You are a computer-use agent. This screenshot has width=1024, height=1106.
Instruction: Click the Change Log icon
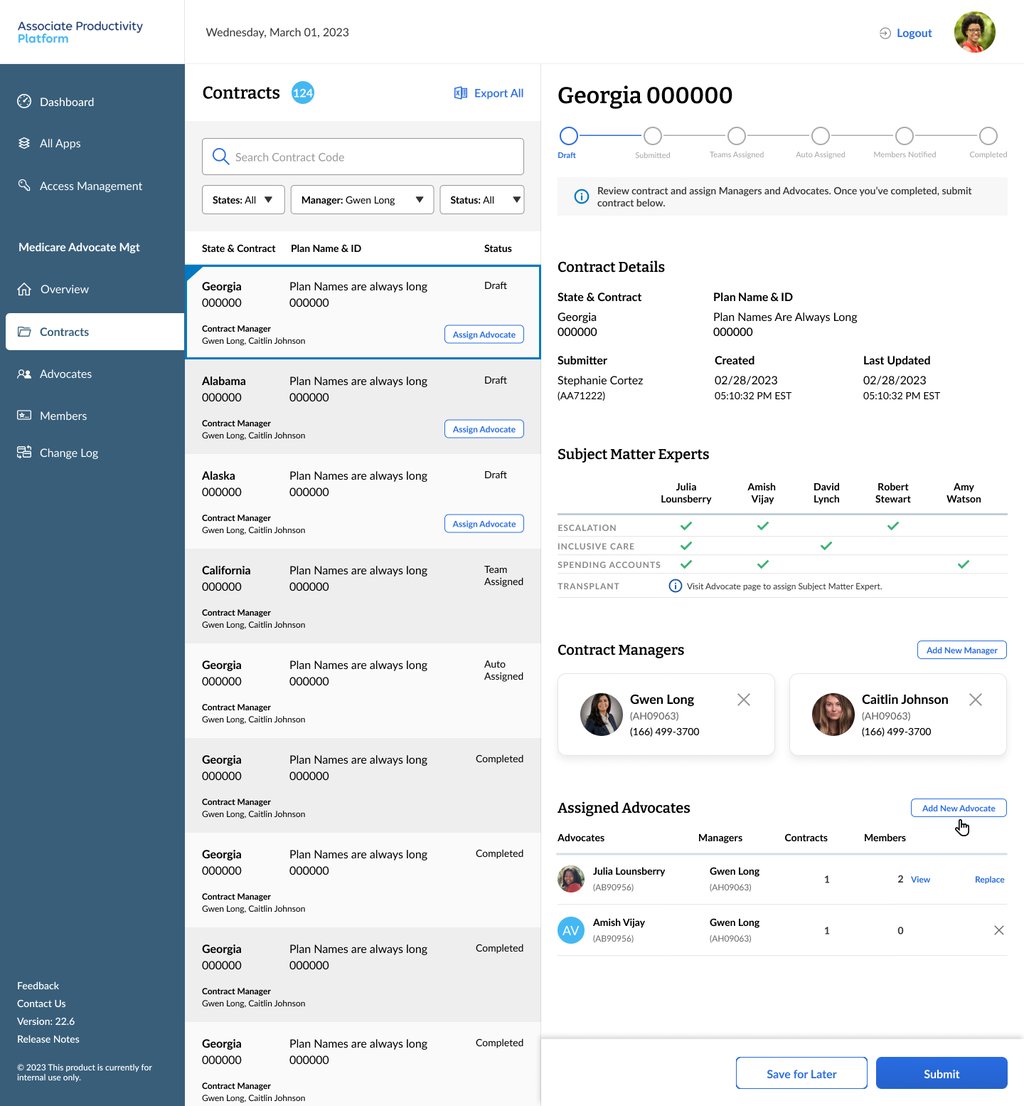tap(24, 452)
